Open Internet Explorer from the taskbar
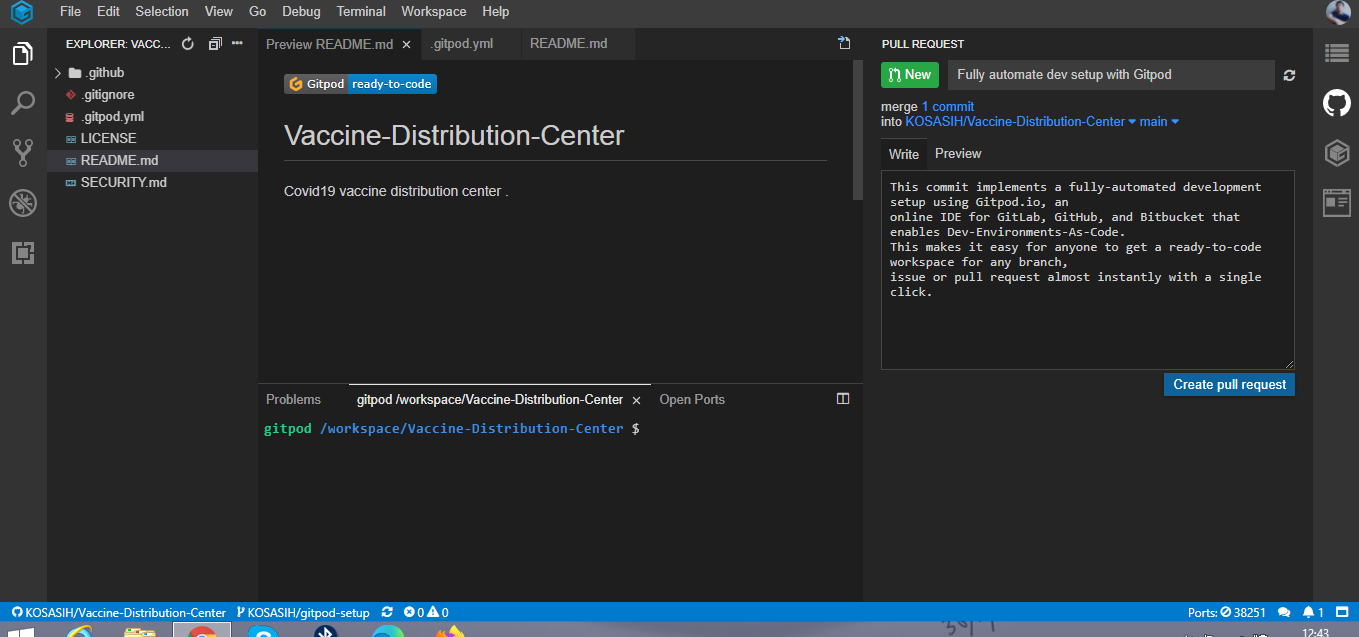The height and width of the screenshot is (637, 1359). 78,632
